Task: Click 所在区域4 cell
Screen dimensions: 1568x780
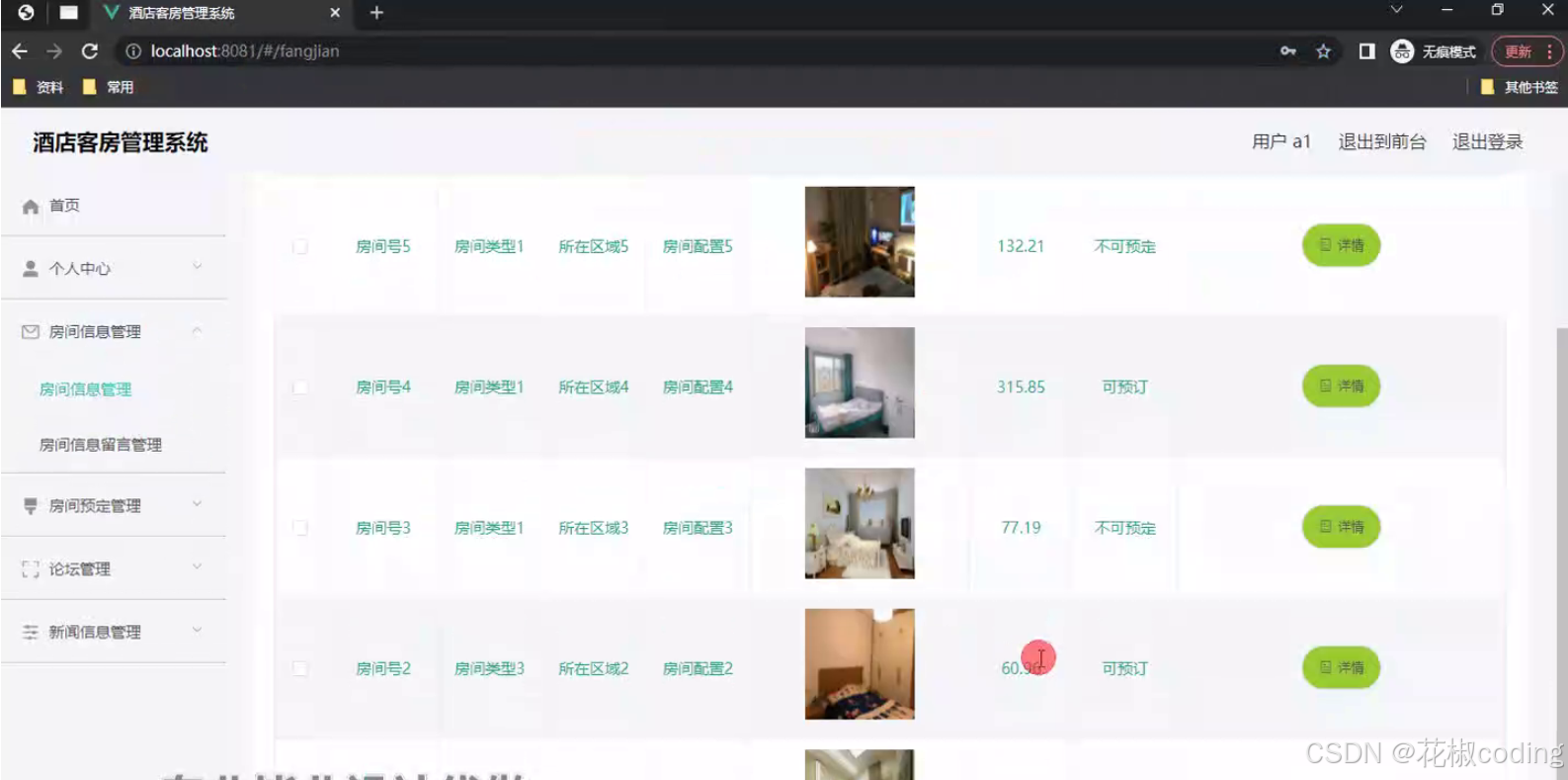Action: [594, 388]
